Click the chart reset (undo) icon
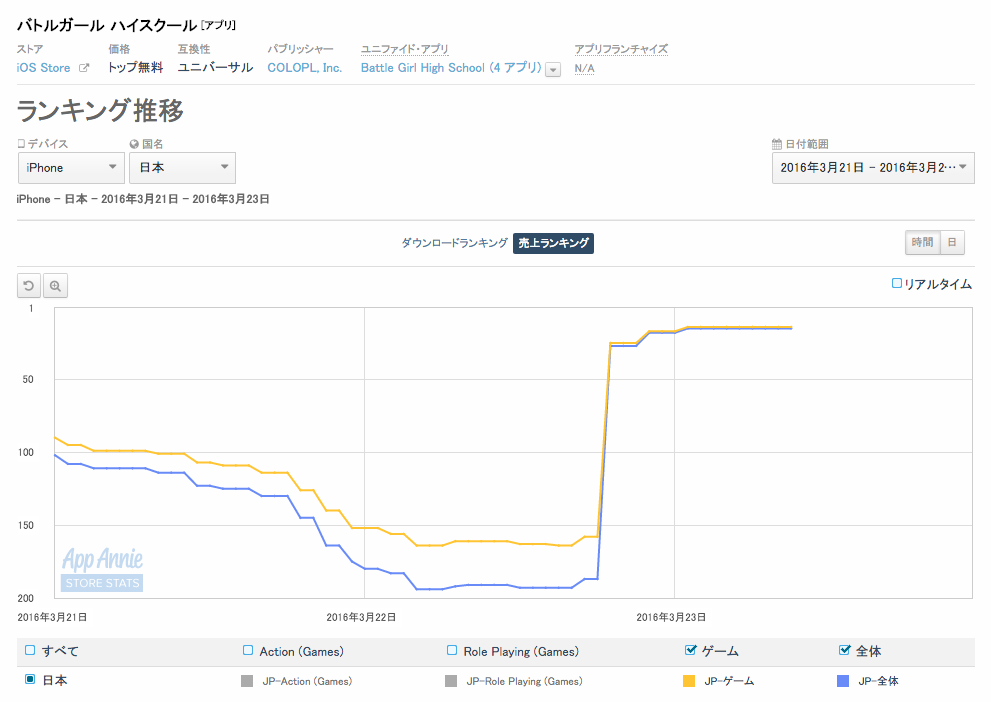Viewport: 991px width, 702px height. pyautogui.click(x=28, y=286)
